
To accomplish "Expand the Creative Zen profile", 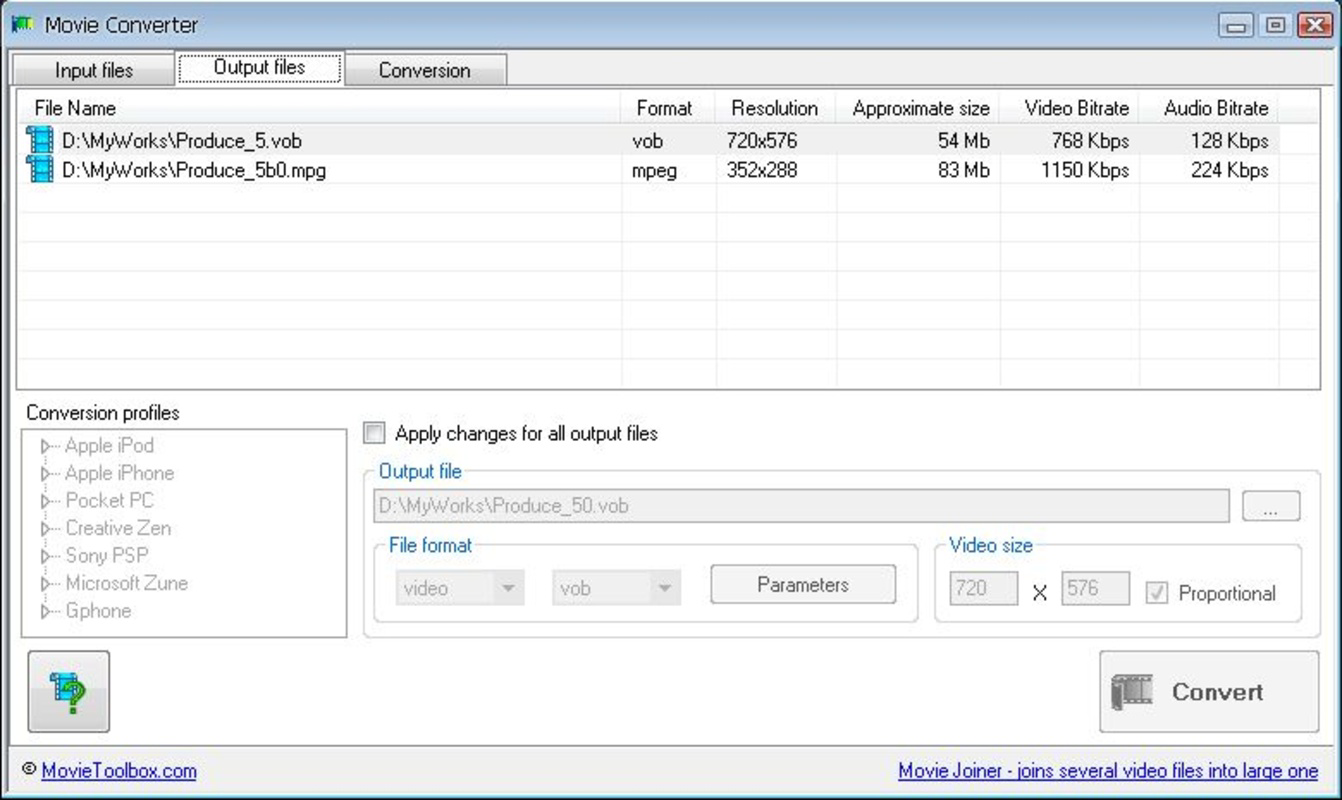I will tap(45, 528).
